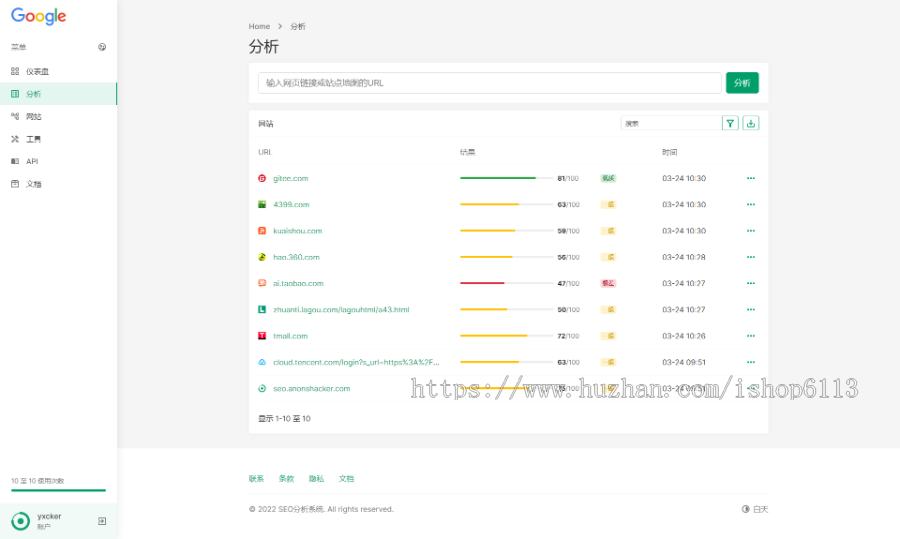900x539 pixels.
Task: Open zhuanti.lagou.com report link
Action: (341, 309)
